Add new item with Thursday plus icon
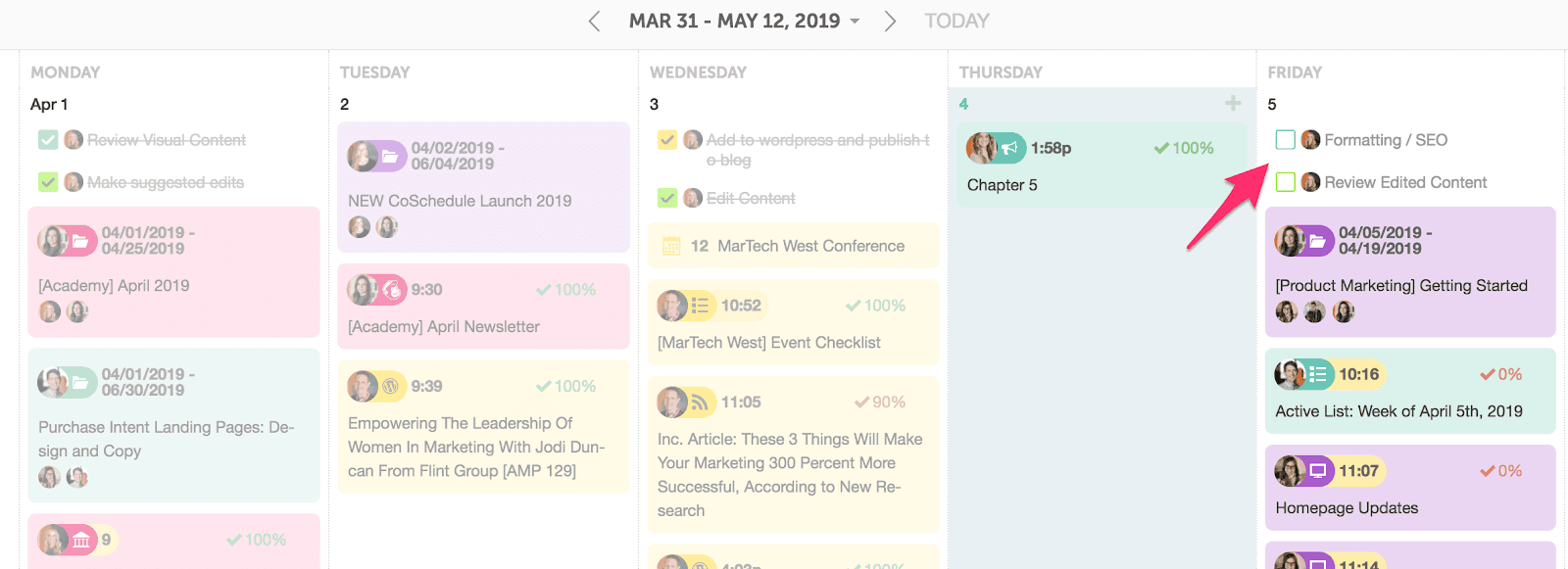This screenshot has width=1568, height=569. coord(1233,104)
